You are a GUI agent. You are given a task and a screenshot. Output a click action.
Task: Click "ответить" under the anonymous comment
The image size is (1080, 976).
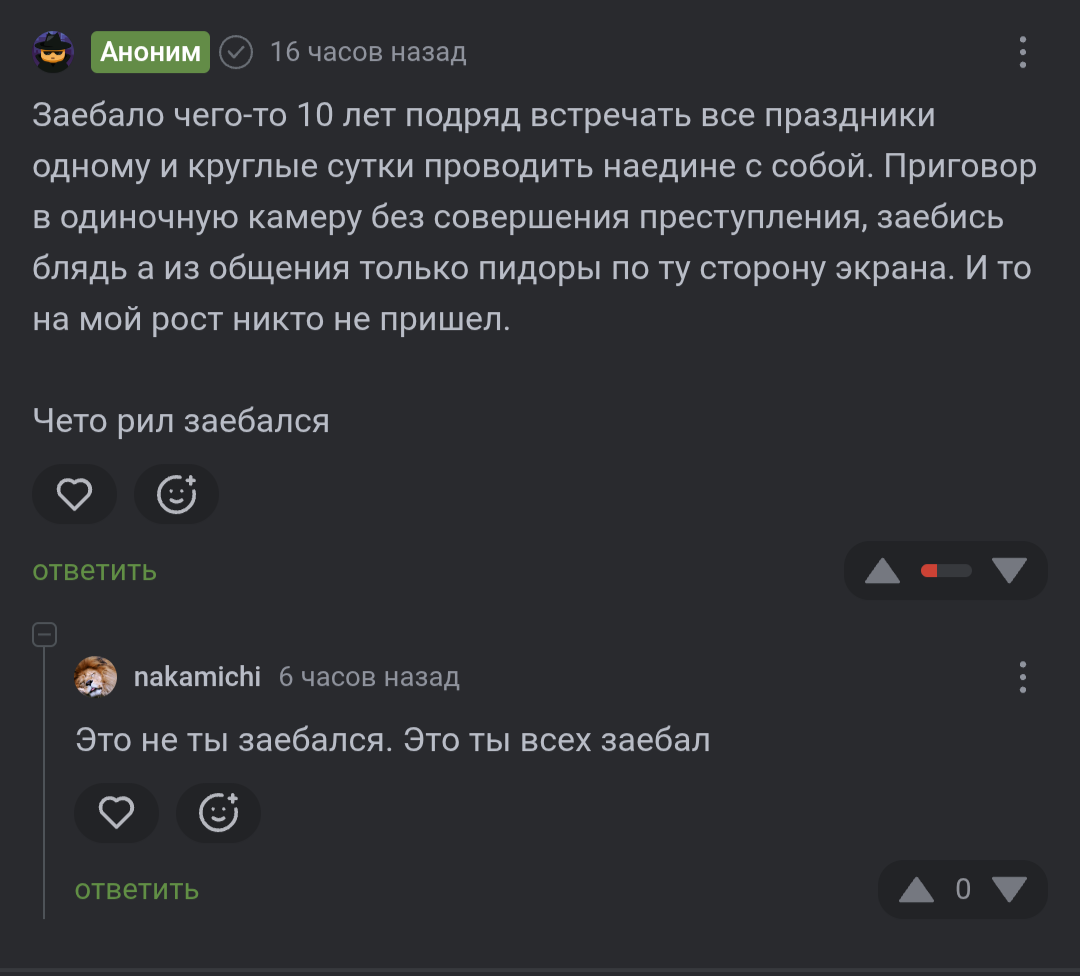tap(95, 571)
